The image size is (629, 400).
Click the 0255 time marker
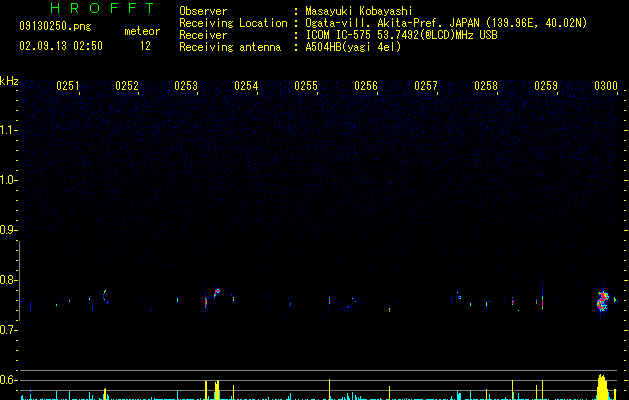306,86
